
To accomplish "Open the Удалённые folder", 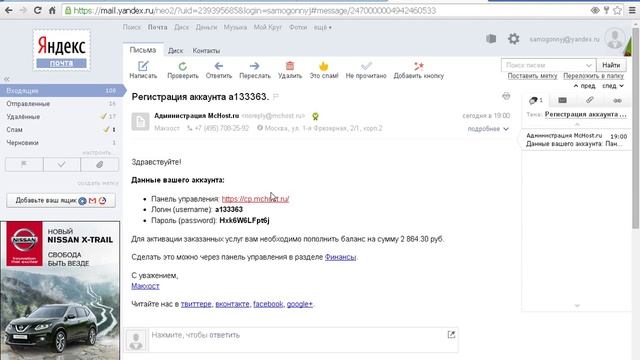I will point(60,117).
